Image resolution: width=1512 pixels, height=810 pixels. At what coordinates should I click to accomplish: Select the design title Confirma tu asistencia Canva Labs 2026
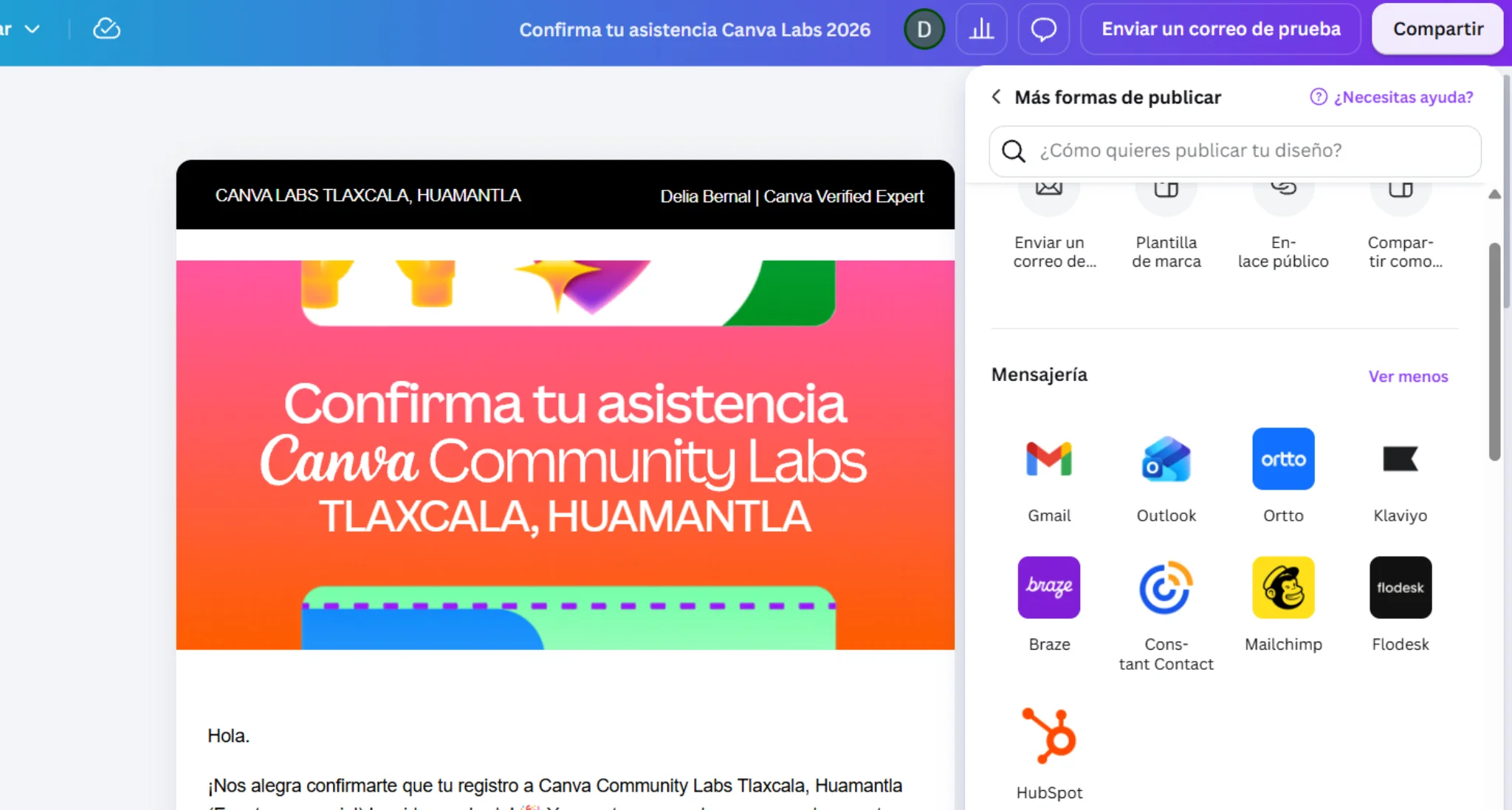695,30
